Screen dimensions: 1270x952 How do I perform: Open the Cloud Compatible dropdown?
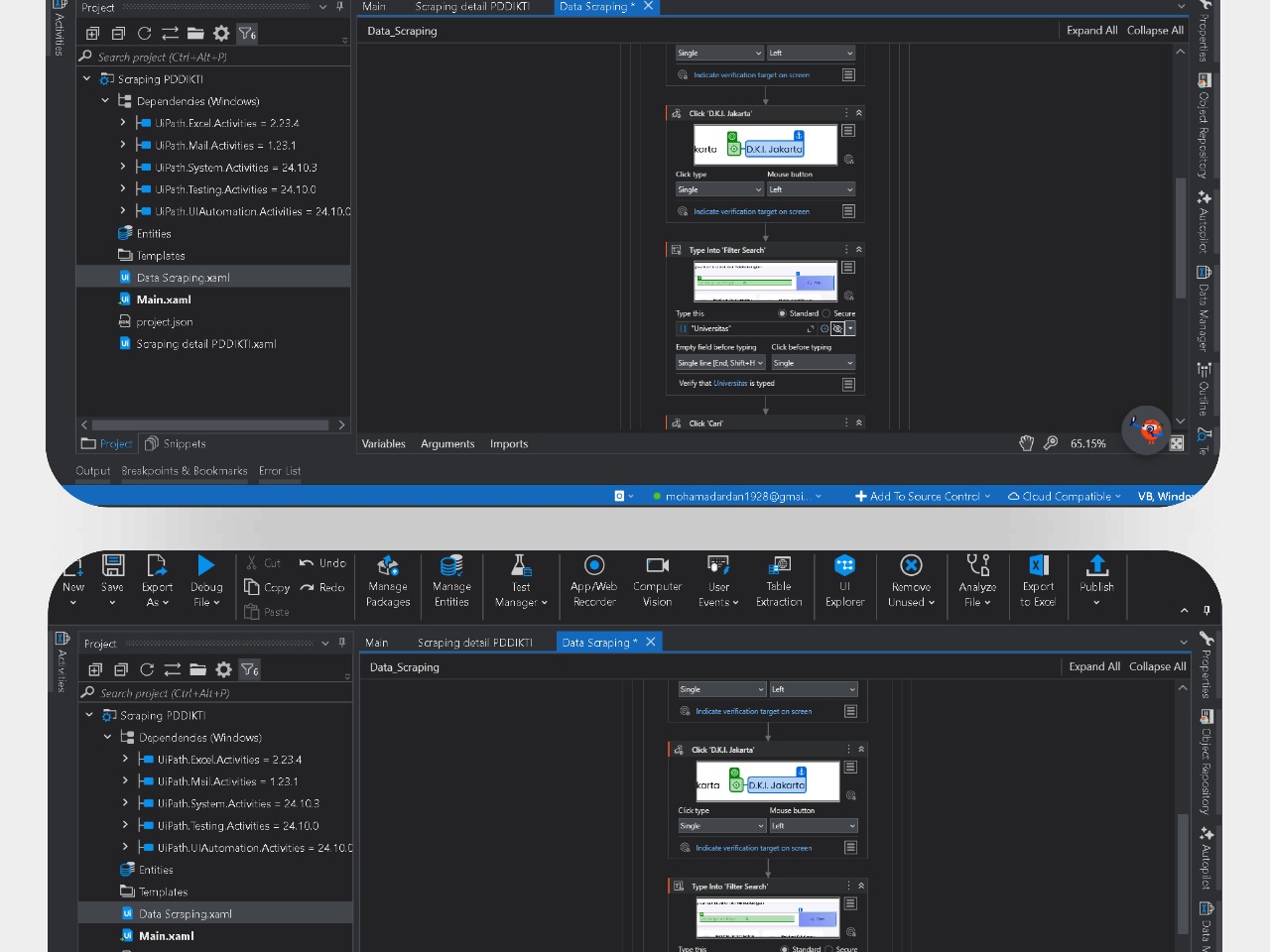[x=1065, y=496]
